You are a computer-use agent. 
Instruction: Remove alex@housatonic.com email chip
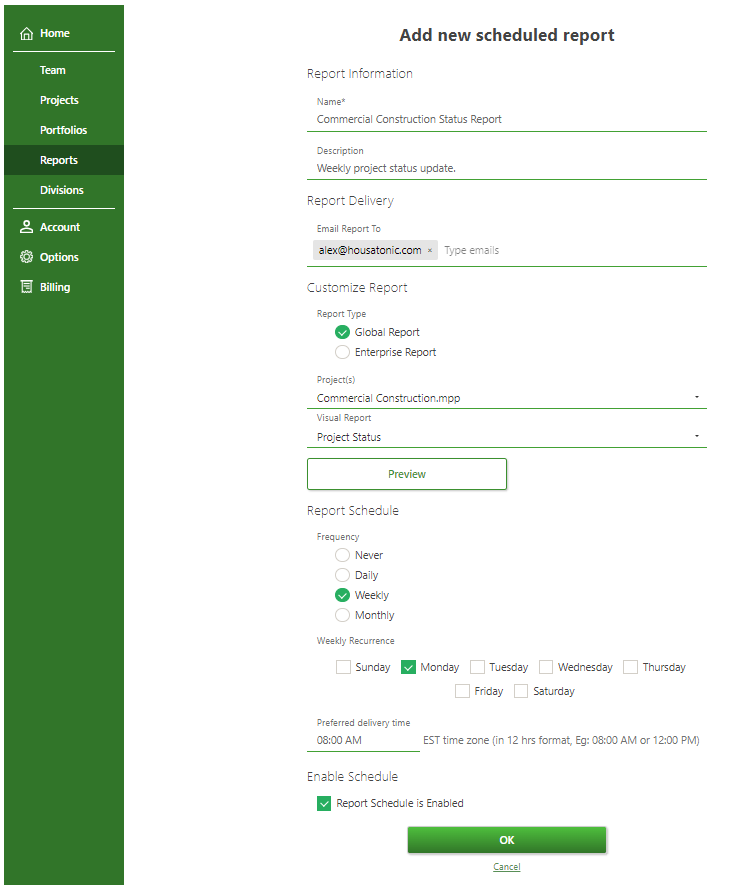pos(430,251)
